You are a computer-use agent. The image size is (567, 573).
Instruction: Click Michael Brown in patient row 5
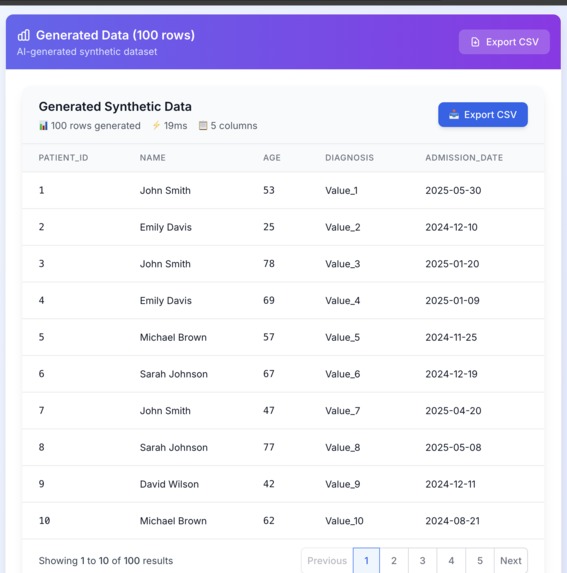[x=173, y=337]
